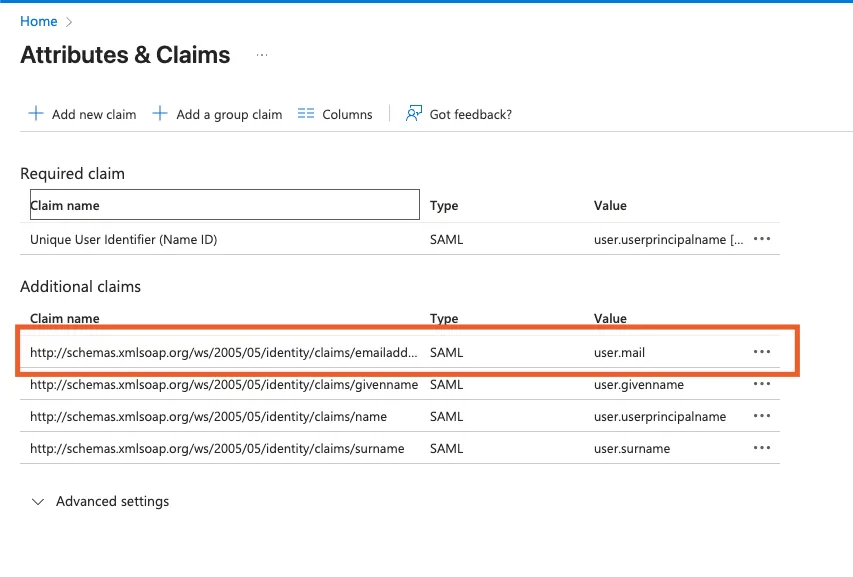Image resolution: width=853 pixels, height=577 pixels.
Task: Click the Advanced settings label
Action: click(x=113, y=501)
